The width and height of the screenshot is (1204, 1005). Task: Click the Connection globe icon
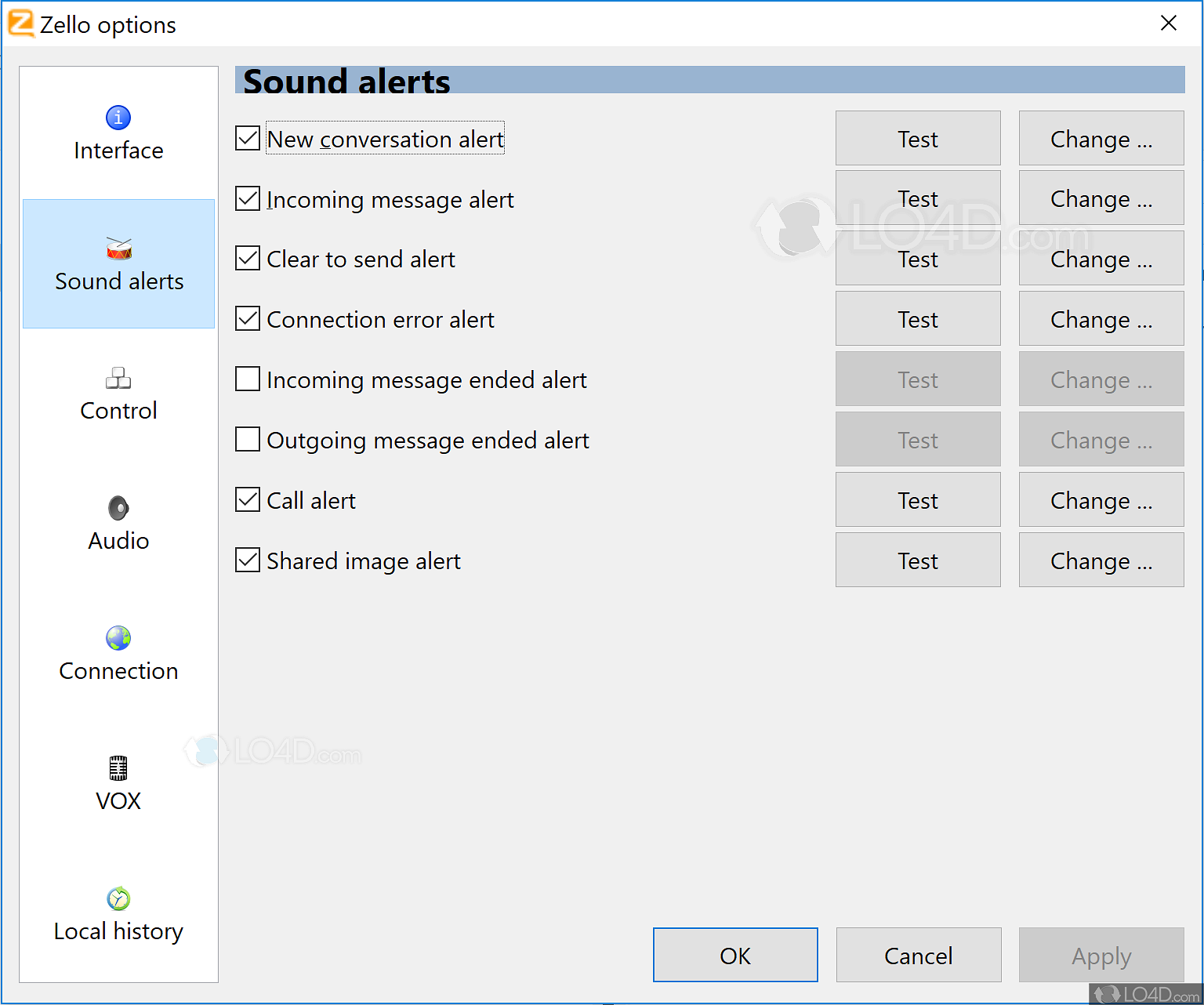pyautogui.click(x=118, y=637)
